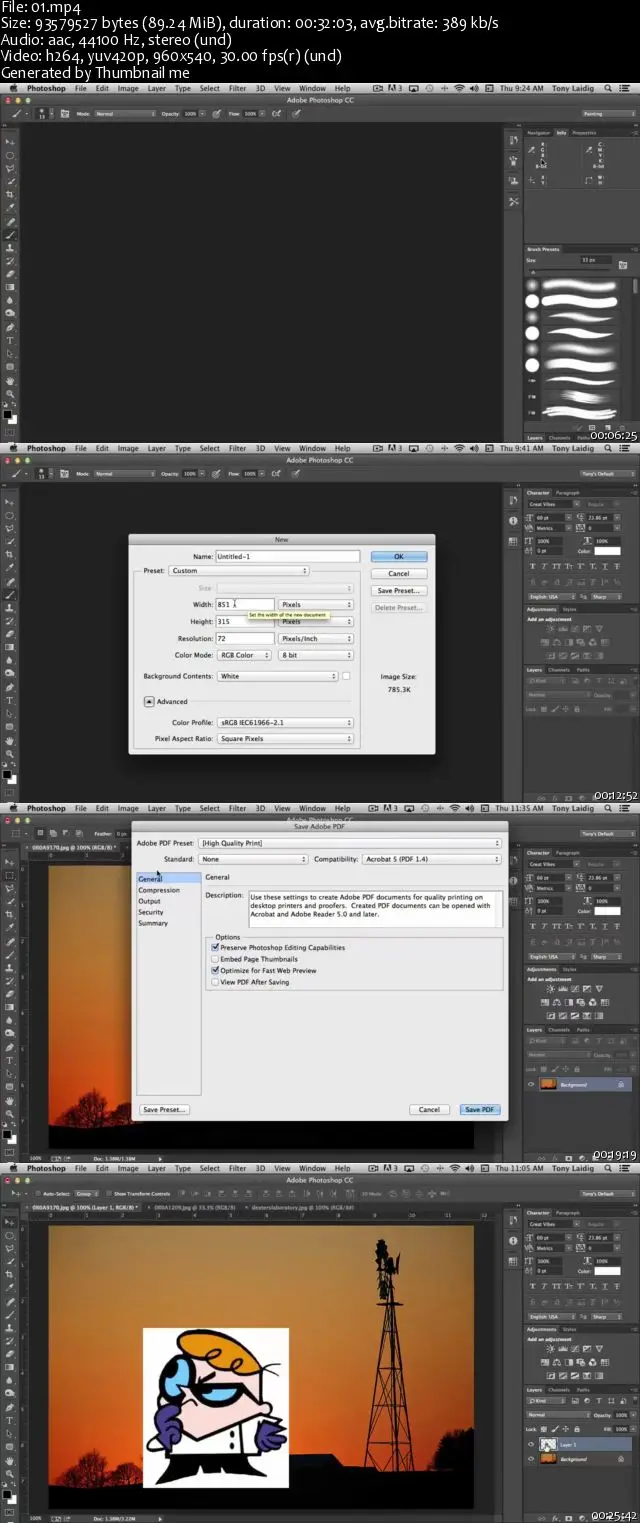640x1523 pixels.
Task: Open the Adobe PDF Preset dropdown
Action: [x=350, y=843]
